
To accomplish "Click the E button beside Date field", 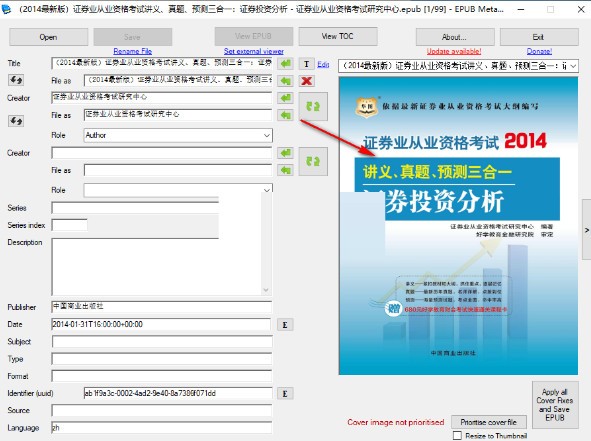I will tap(285, 325).
